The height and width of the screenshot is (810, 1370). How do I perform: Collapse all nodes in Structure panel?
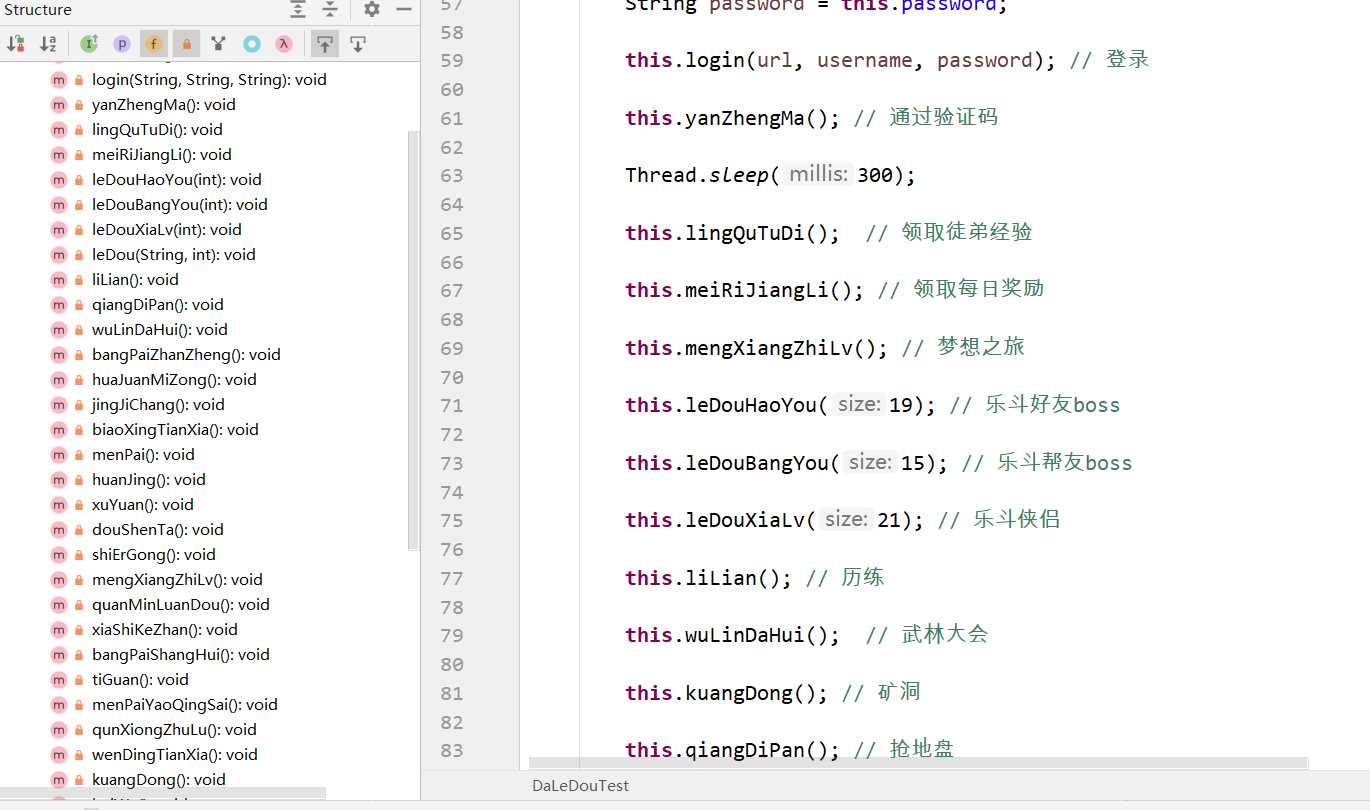point(330,9)
